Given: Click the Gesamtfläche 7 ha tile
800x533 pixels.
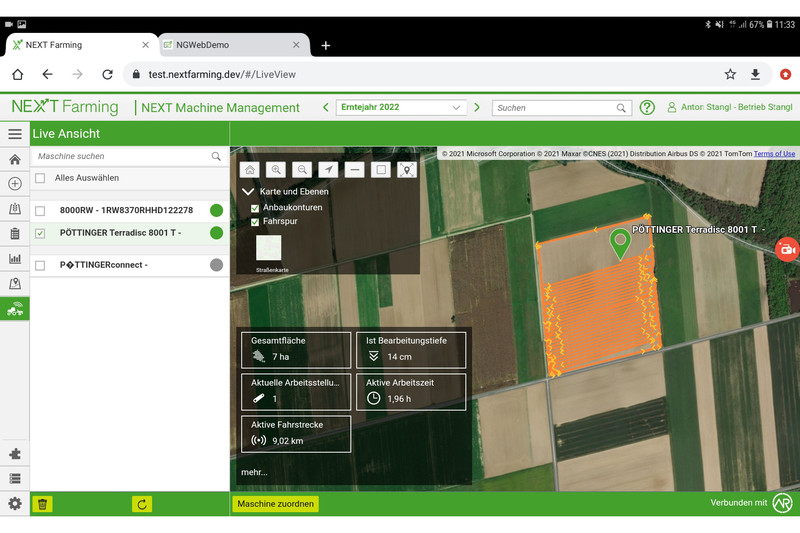Looking at the screenshot, I should click(x=296, y=350).
